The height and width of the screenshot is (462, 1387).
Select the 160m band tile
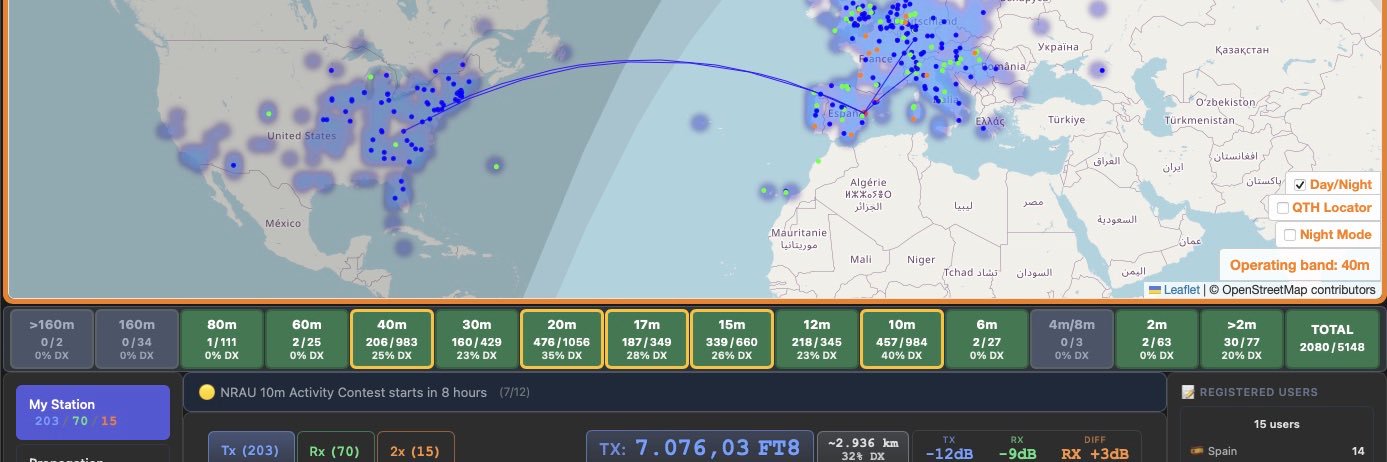136,340
